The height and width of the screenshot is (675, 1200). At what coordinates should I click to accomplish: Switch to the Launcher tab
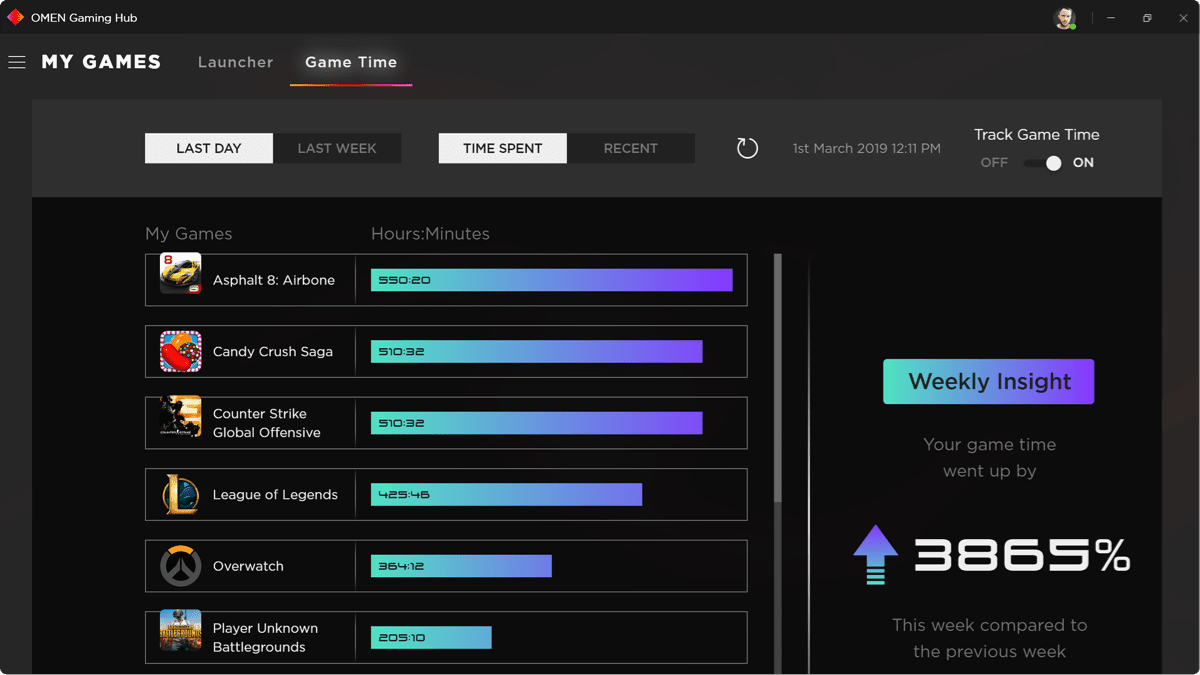[236, 62]
